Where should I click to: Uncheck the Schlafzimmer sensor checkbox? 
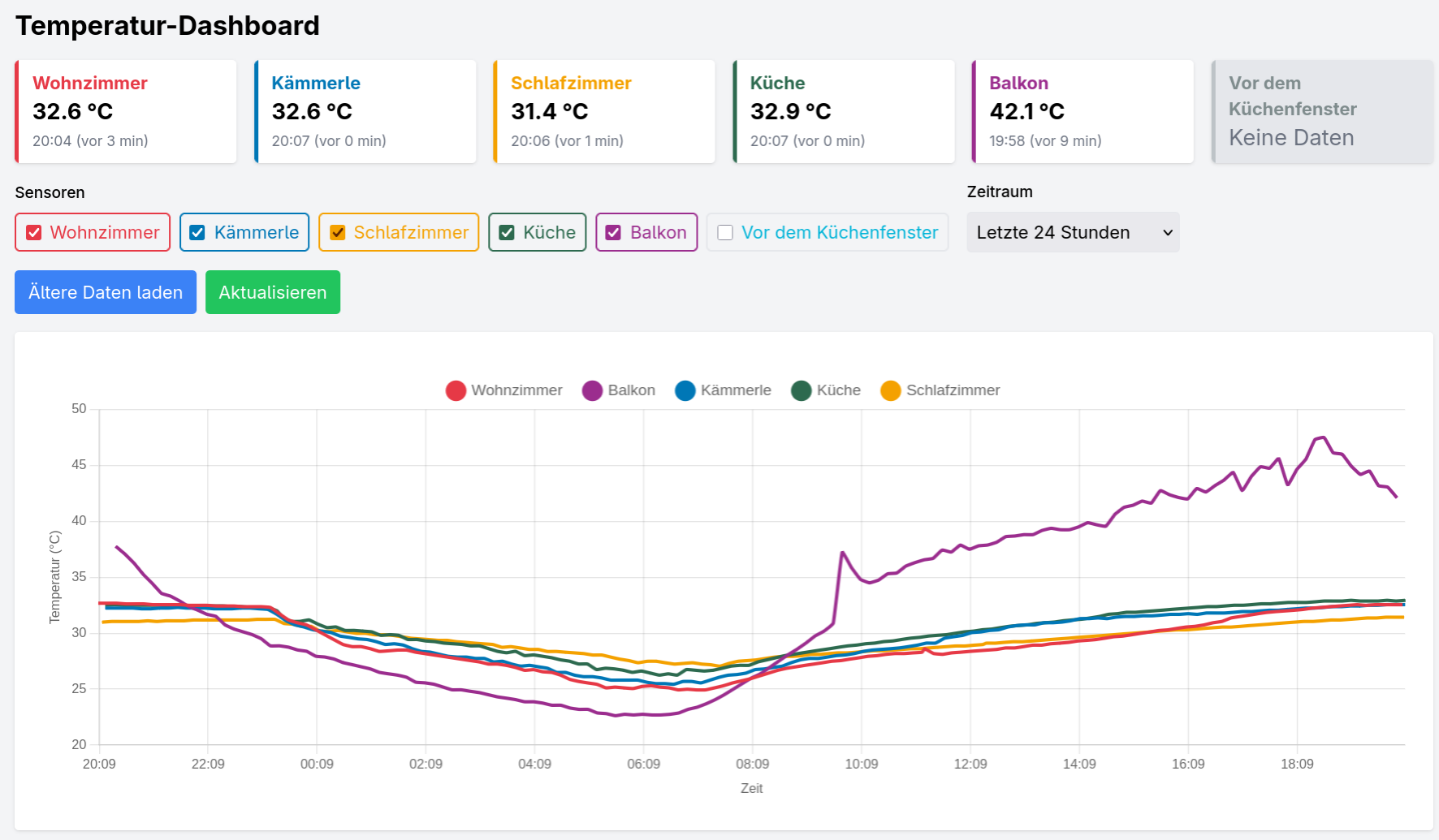(x=338, y=233)
